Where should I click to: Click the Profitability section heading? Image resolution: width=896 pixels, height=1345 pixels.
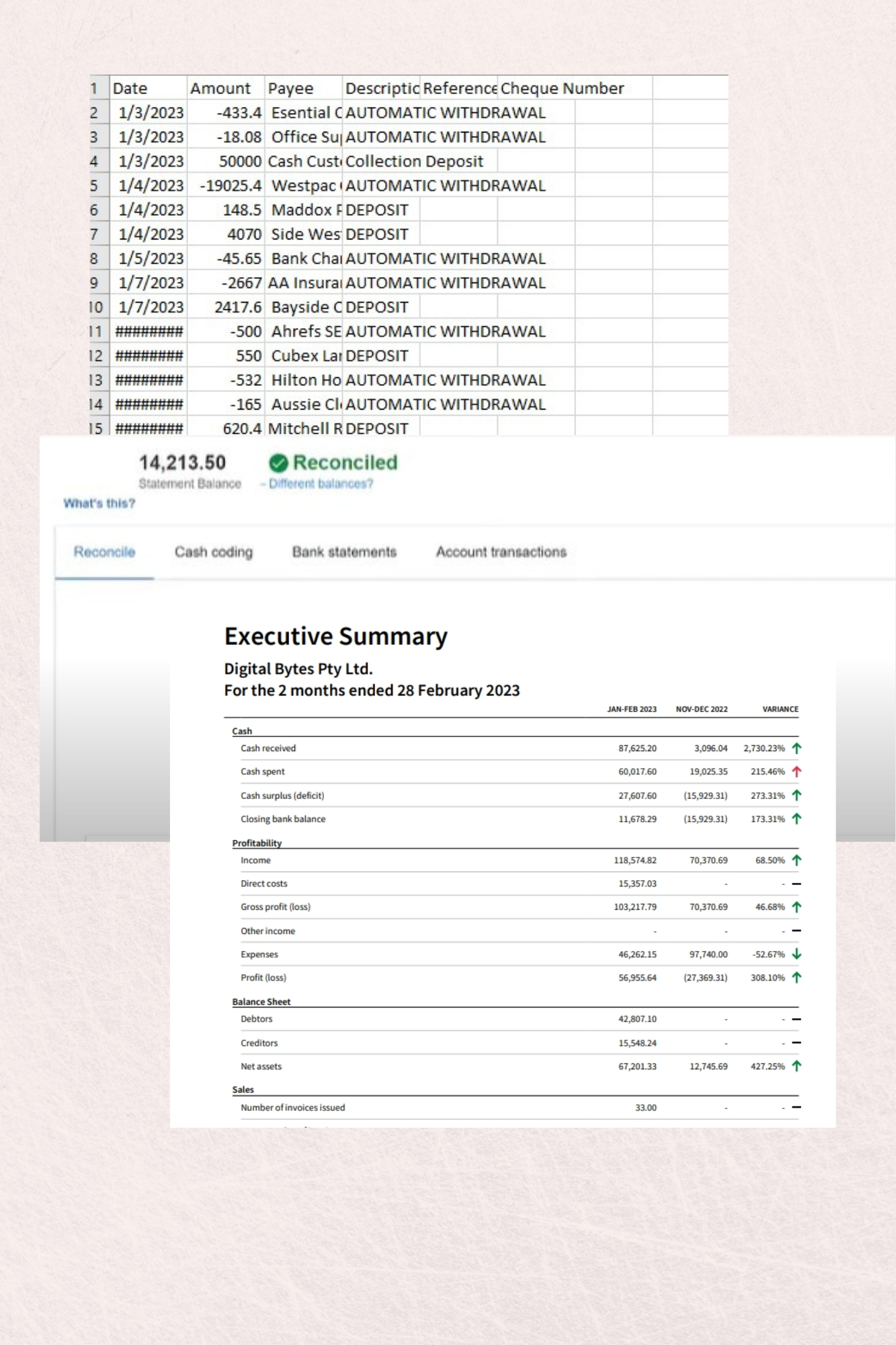257,843
